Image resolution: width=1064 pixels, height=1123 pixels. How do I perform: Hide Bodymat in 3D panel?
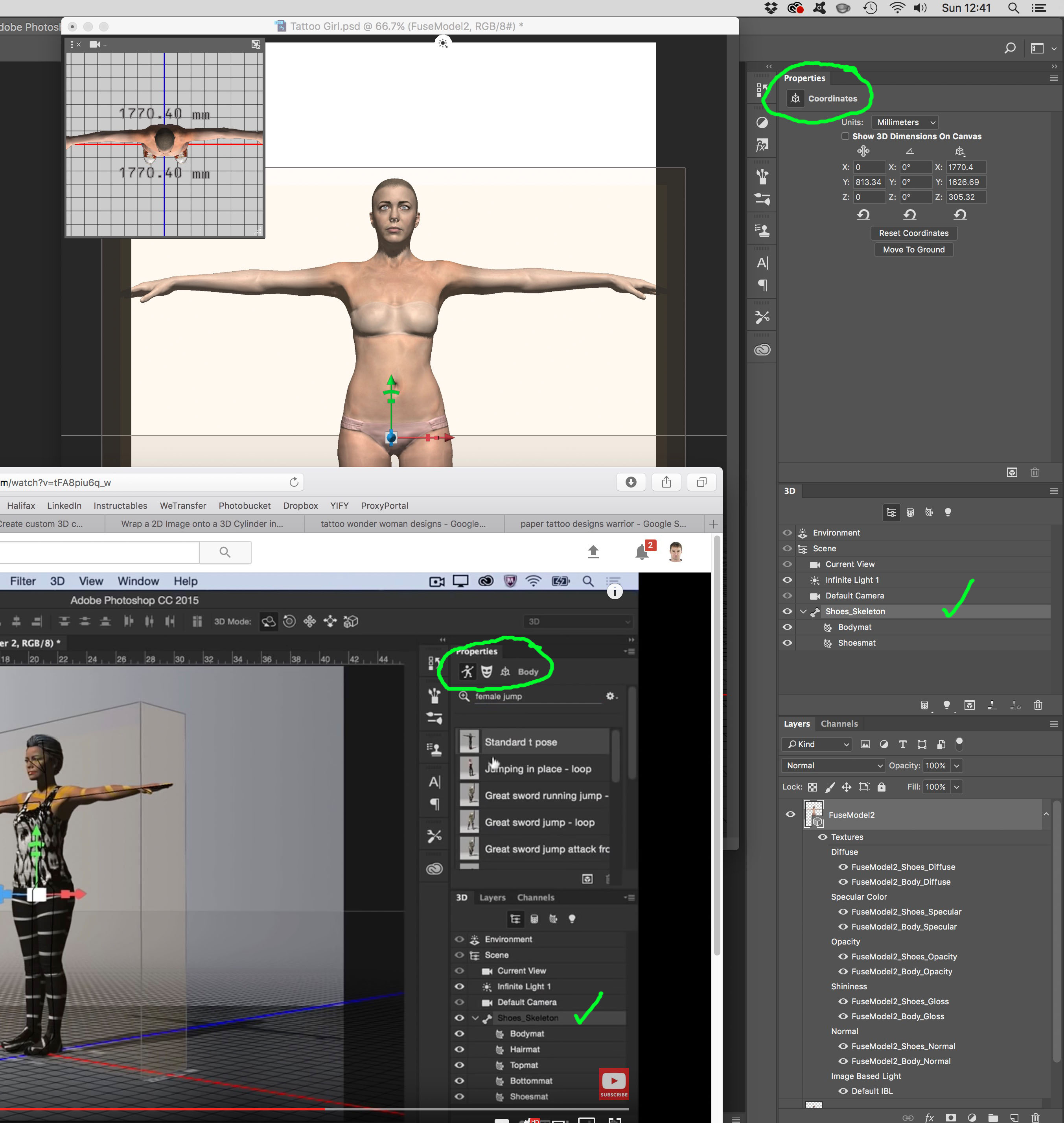(x=787, y=627)
